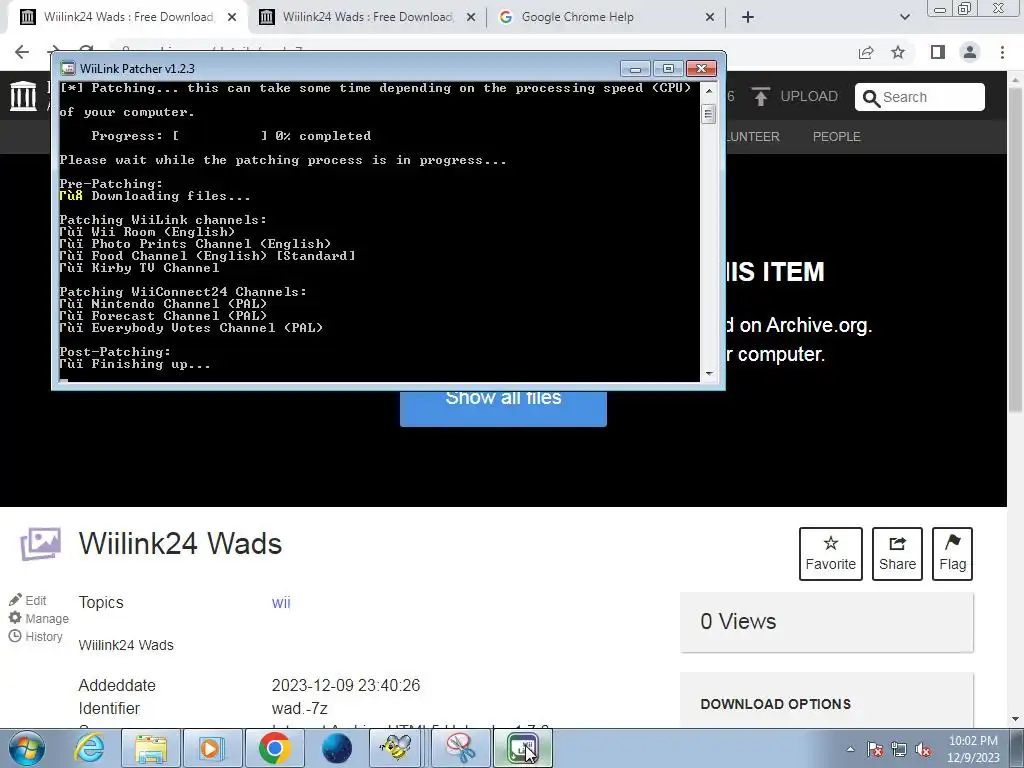This screenshot has width=1024, height=768.
Task: Click the Internet Archive logo
Action: (24, 96)
